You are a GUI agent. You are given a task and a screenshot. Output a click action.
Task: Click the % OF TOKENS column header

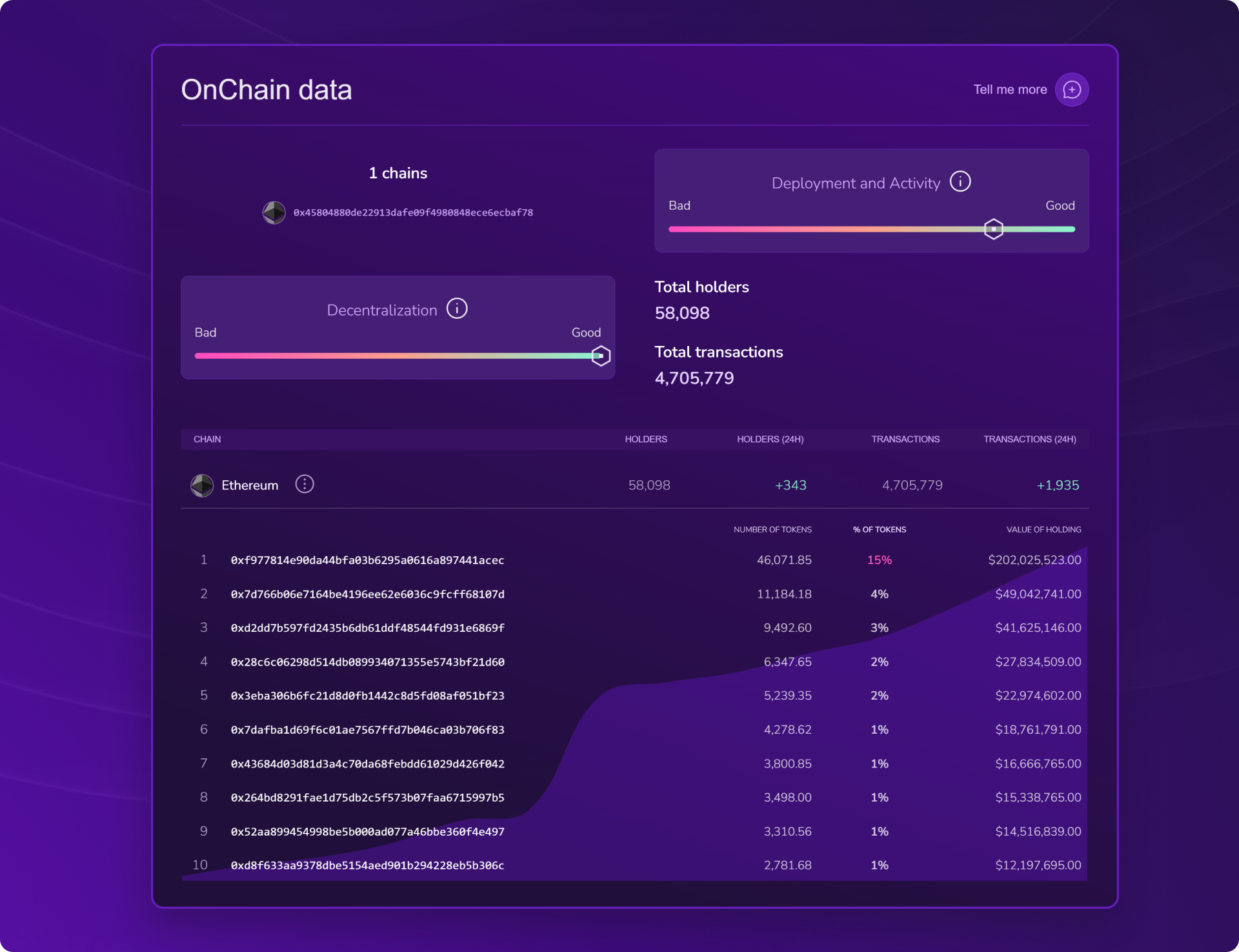coord(879,529)
